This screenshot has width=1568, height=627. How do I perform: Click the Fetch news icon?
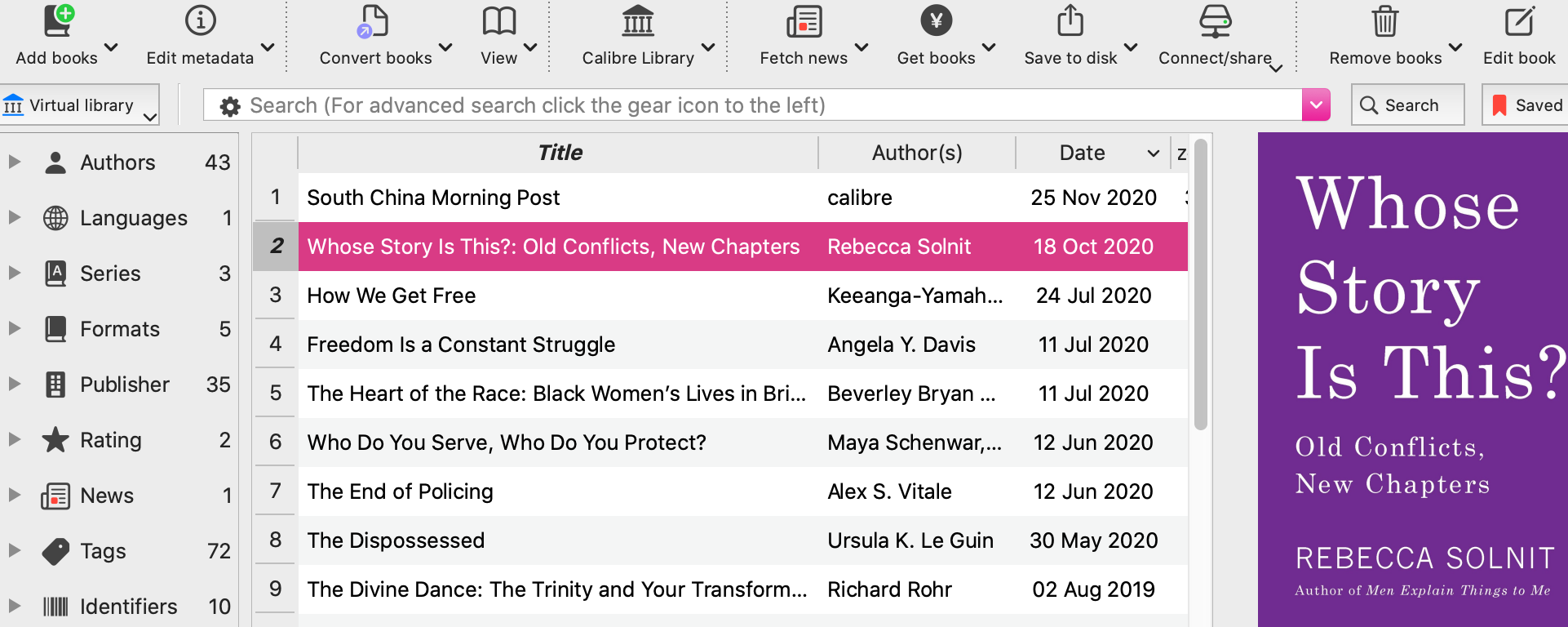804,21
